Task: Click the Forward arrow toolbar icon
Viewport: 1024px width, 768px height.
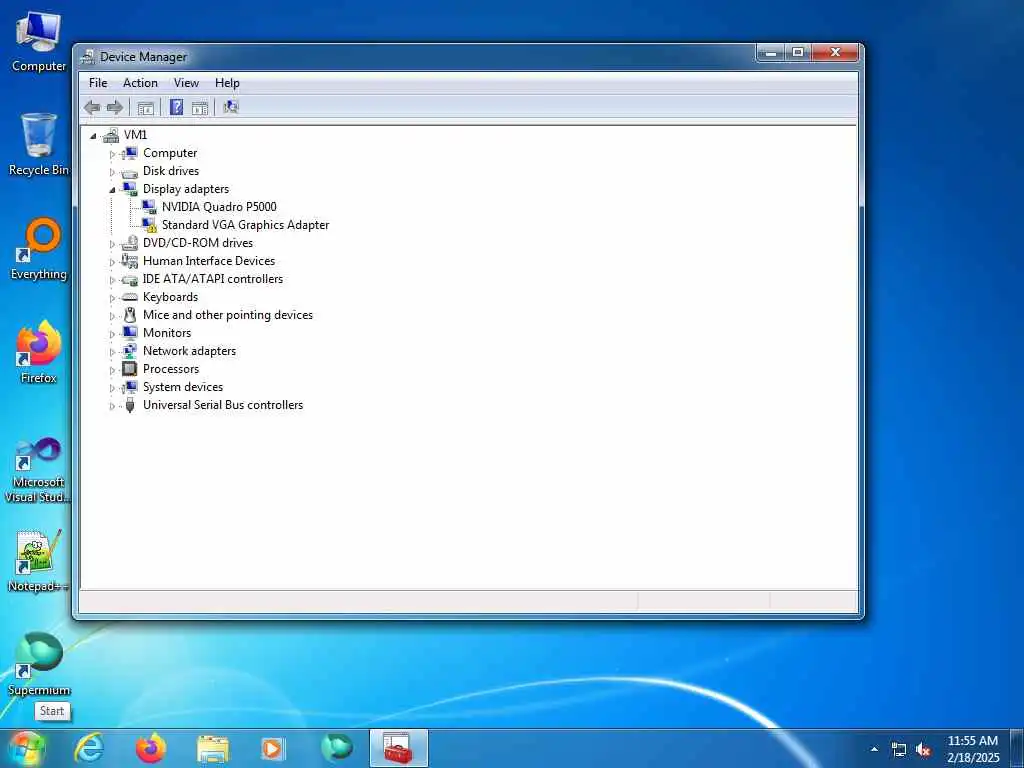Action: pyautogui.click(x=115, y=107)
